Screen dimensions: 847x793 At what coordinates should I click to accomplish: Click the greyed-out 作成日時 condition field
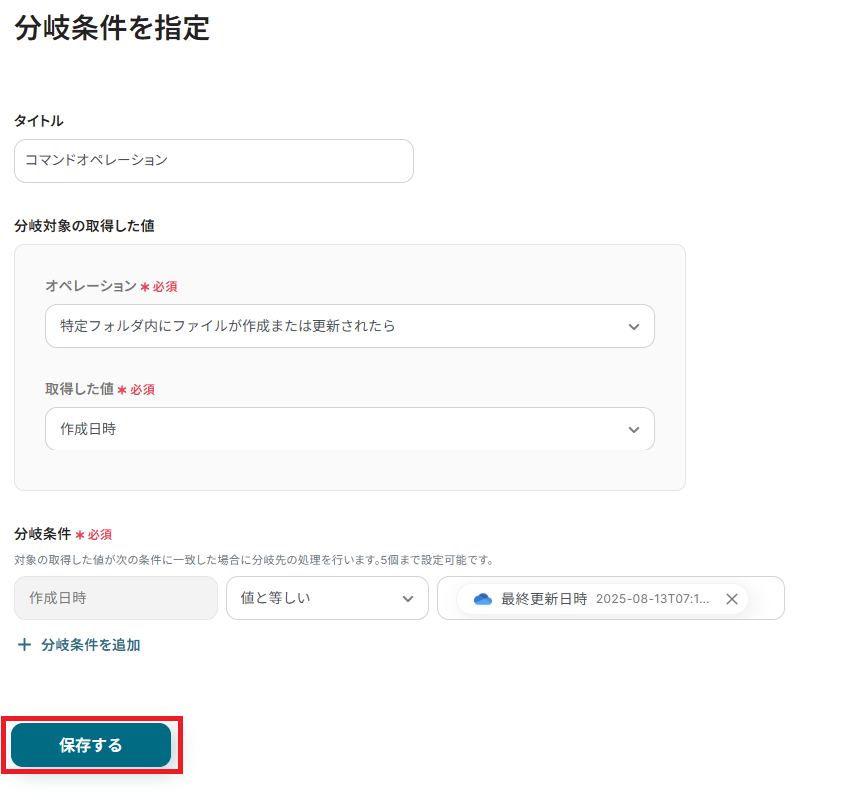pyautogui.click(x=116, y=598)
